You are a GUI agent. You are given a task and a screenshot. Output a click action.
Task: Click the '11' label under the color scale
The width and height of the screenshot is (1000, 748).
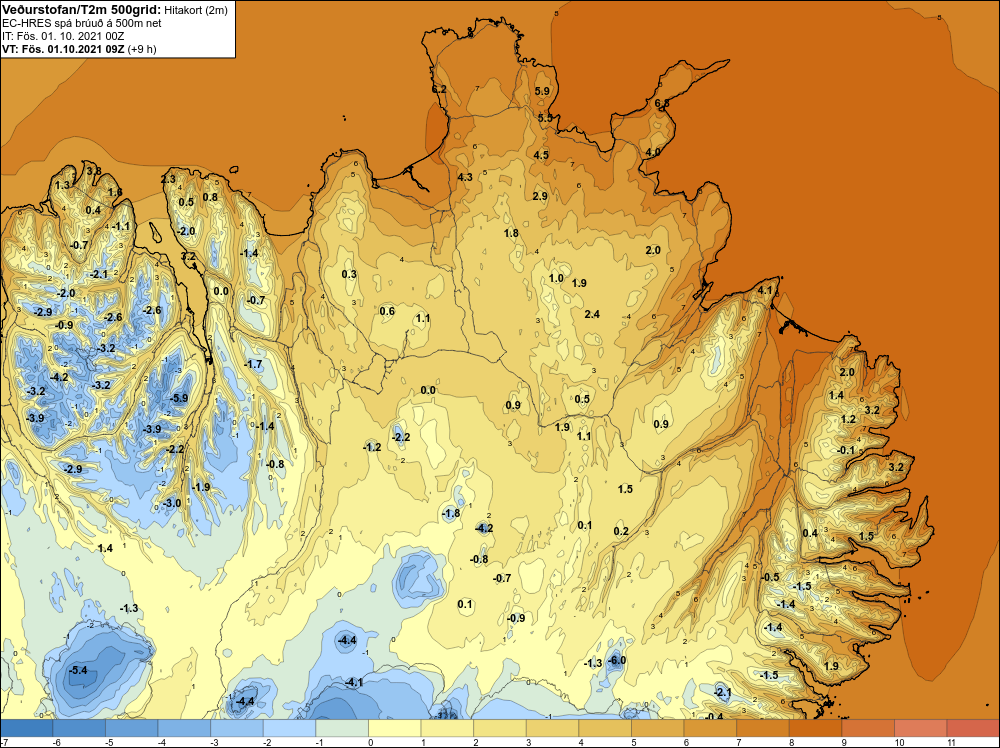click(x=952, y=742)
